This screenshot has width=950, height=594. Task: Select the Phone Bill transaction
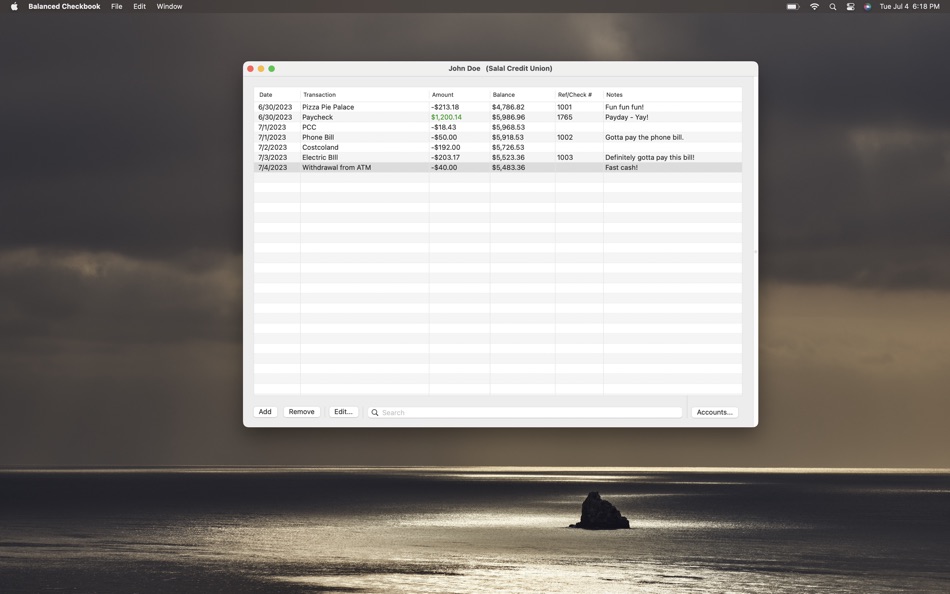497,137
